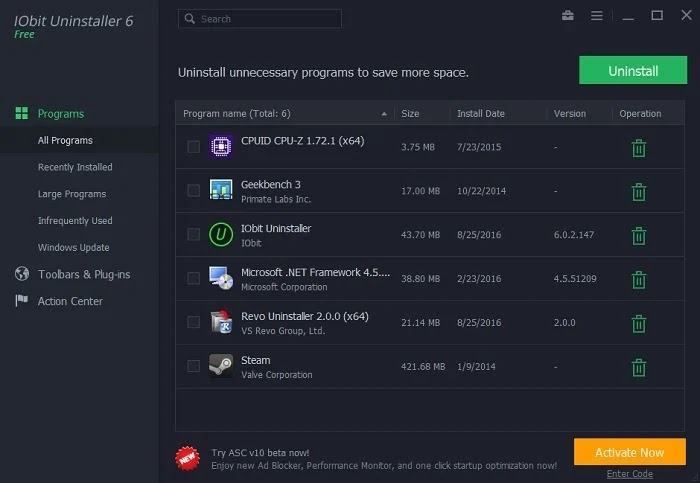The image size is (700, 483).
Task: Click trash icon in IObit Uninstaller row
Action: [x=639, y=236]
